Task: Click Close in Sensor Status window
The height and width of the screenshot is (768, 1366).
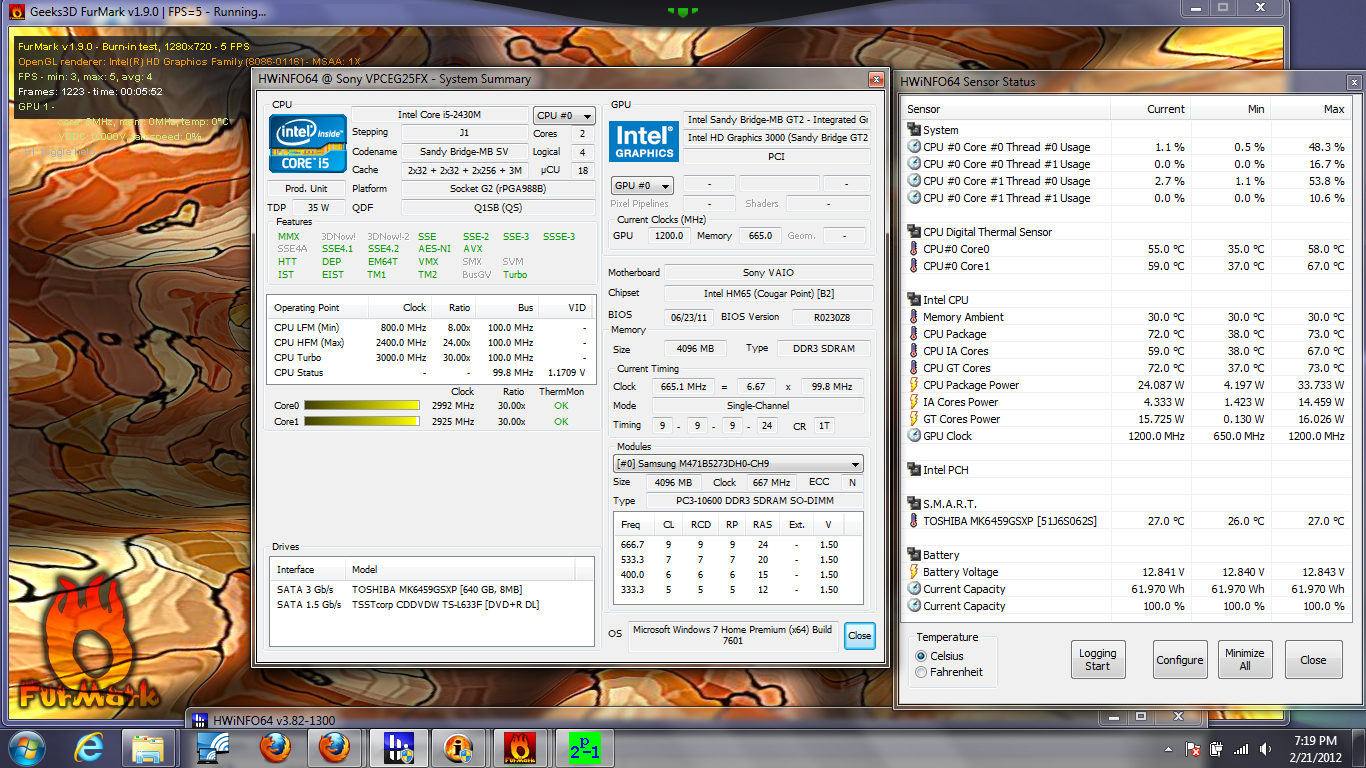Action: tap(1313, 660)
